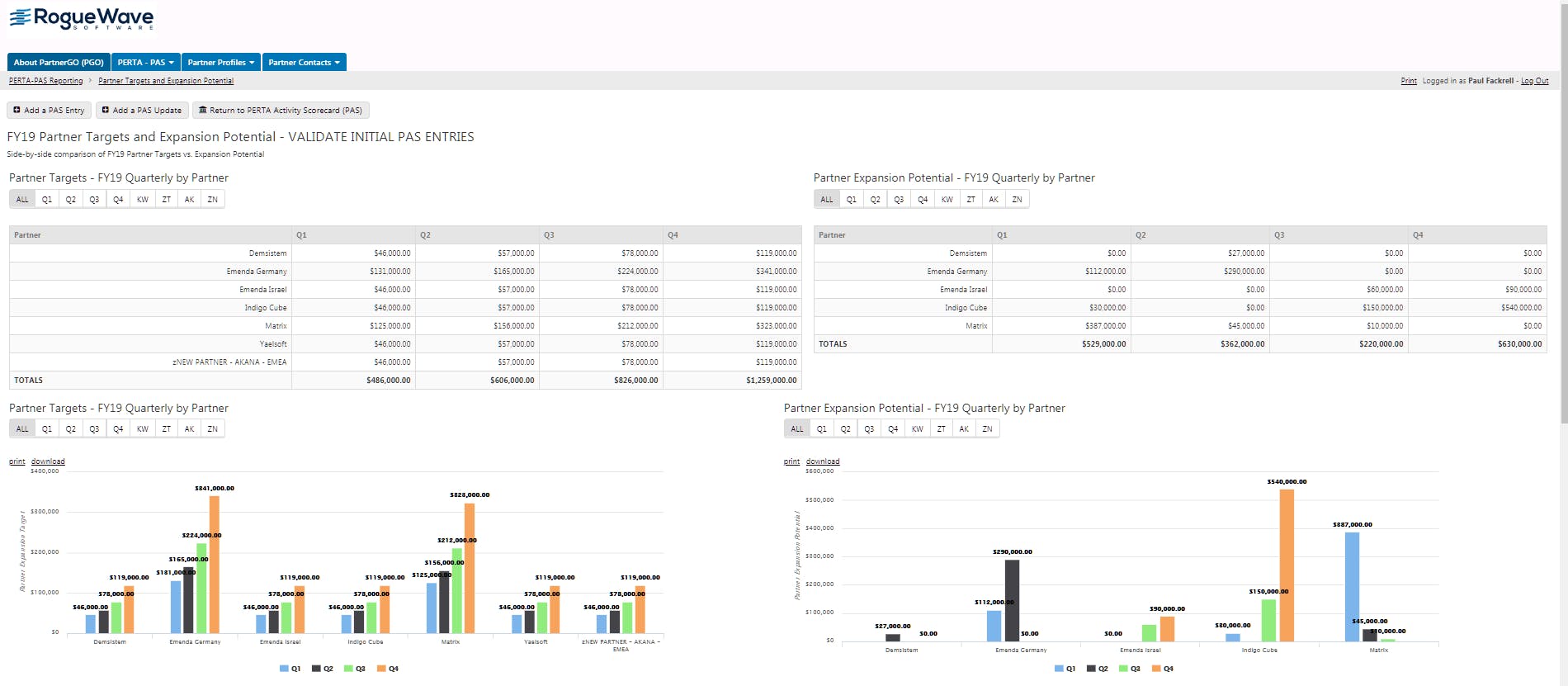Select ALL filter on Partner Targets table

point(22,199)
